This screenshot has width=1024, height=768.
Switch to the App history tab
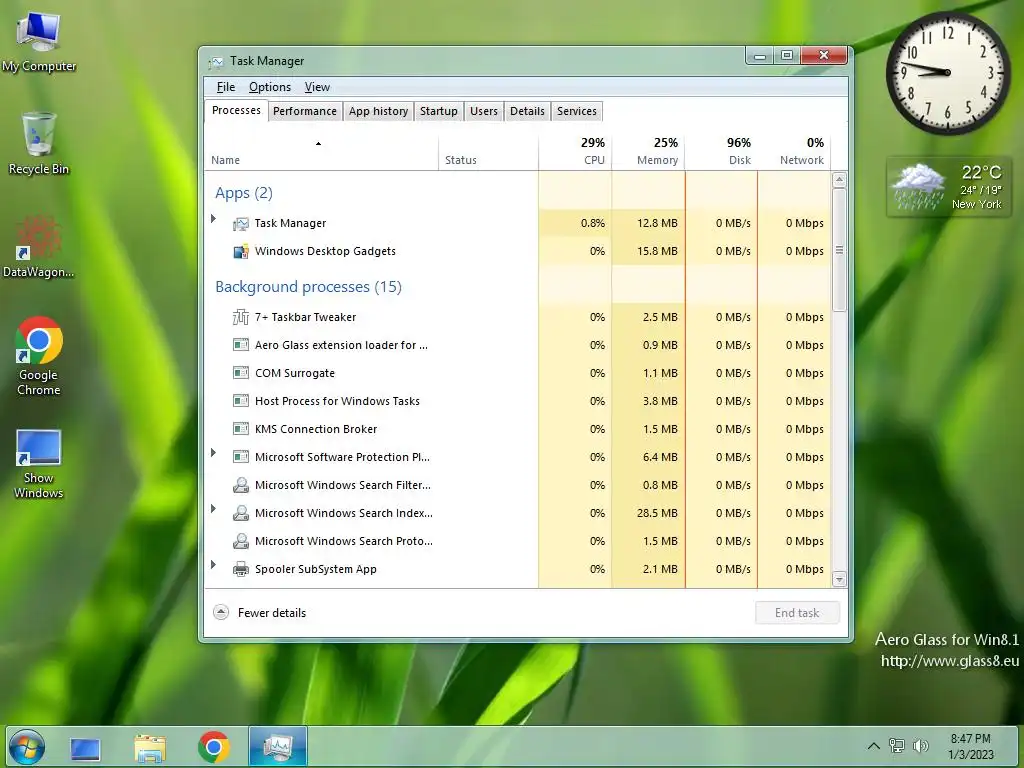[x=378, y=111]
